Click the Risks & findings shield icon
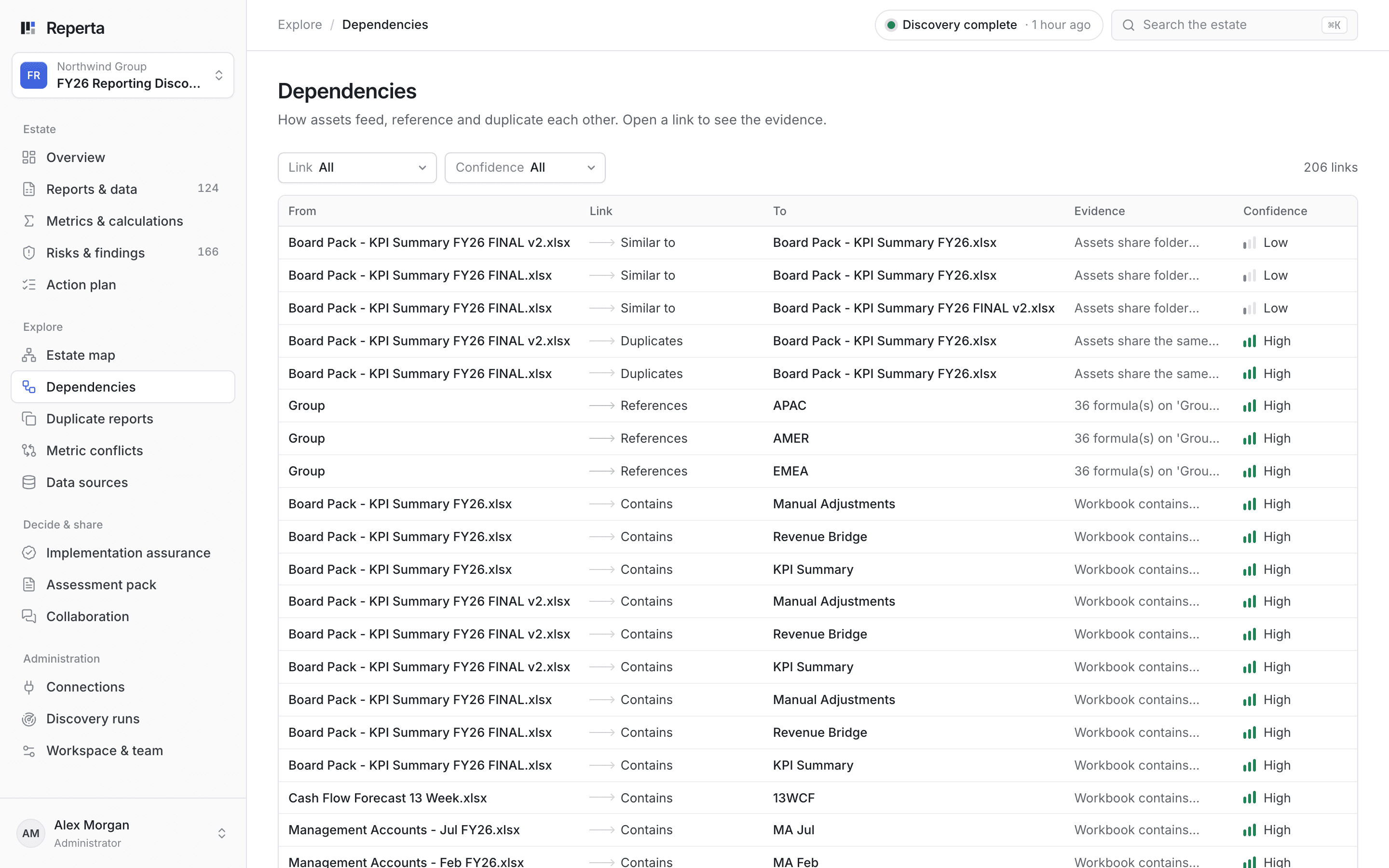Viewport: 1389px width, 868px height. coord(29,253)
